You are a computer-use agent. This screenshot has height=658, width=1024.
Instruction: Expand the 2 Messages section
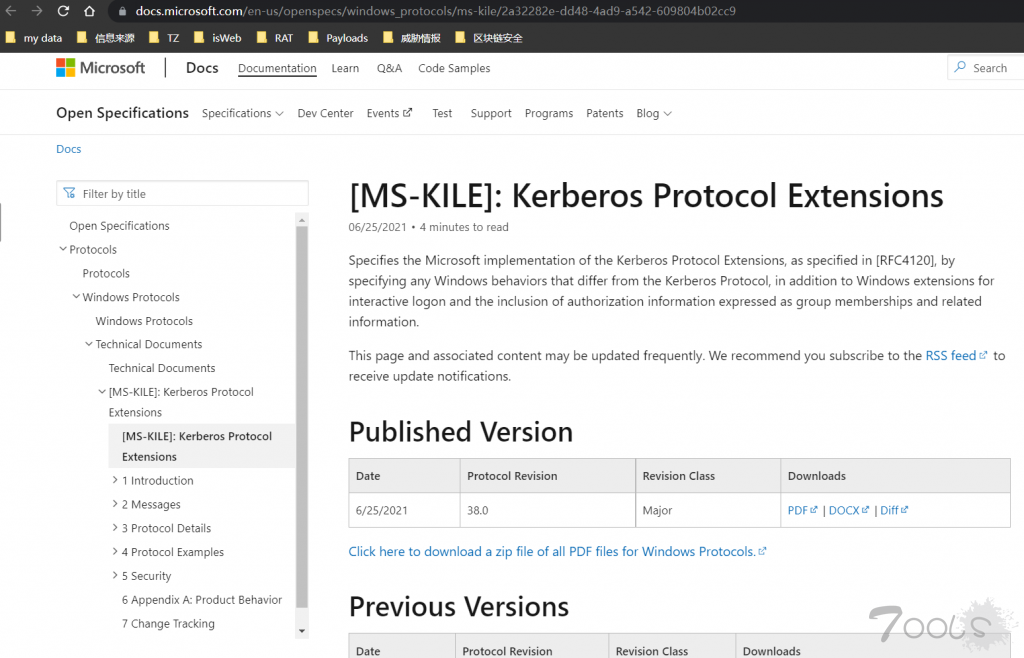coord(115,504)
